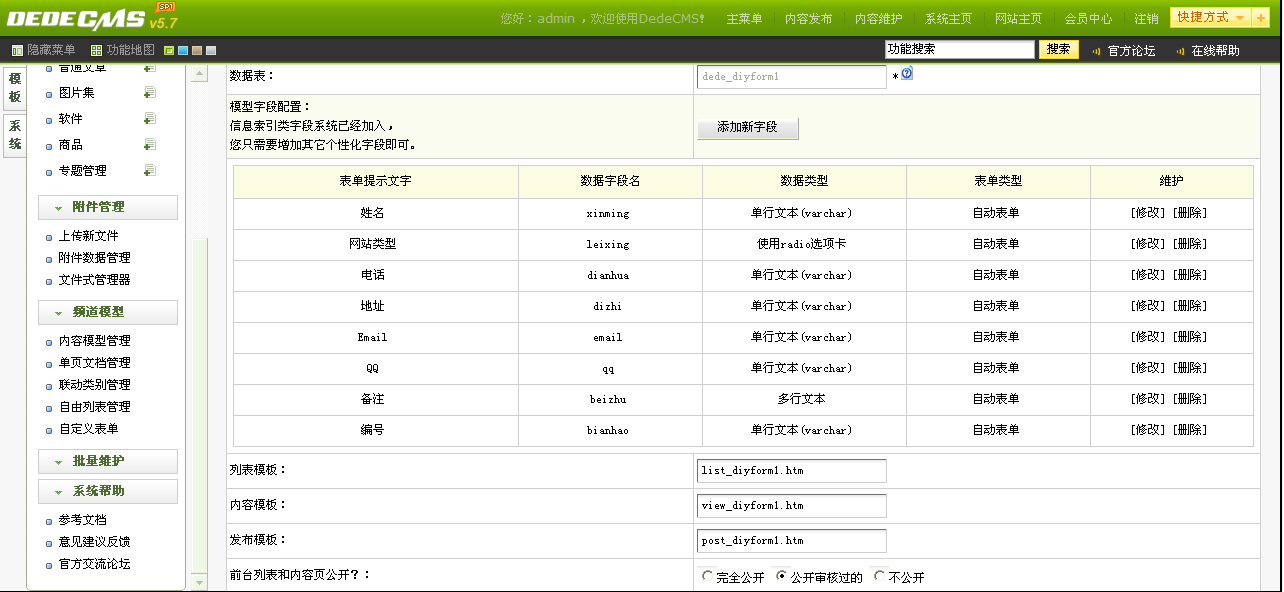This screenshot has width=1284, height=592.
Task: Open 内容模型管理 in sidebar
Action: pyautogui.click(x=95, y=341)
